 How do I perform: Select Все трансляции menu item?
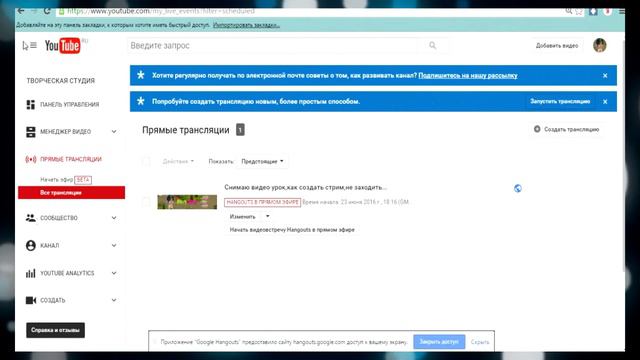[71, 193]
